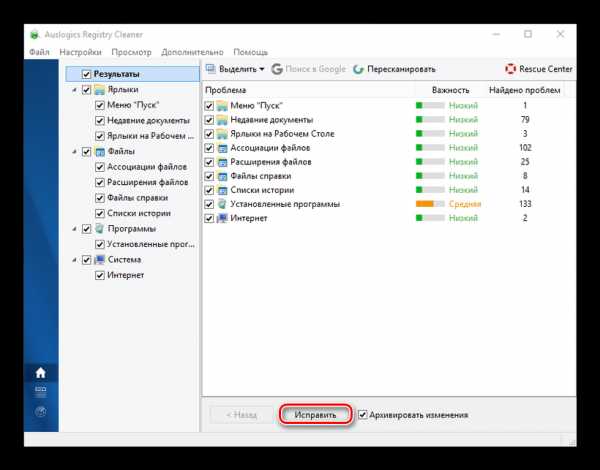The height and width of the screenshot is (470, 600).
Task: Click the Назад button
Action: 241,415
